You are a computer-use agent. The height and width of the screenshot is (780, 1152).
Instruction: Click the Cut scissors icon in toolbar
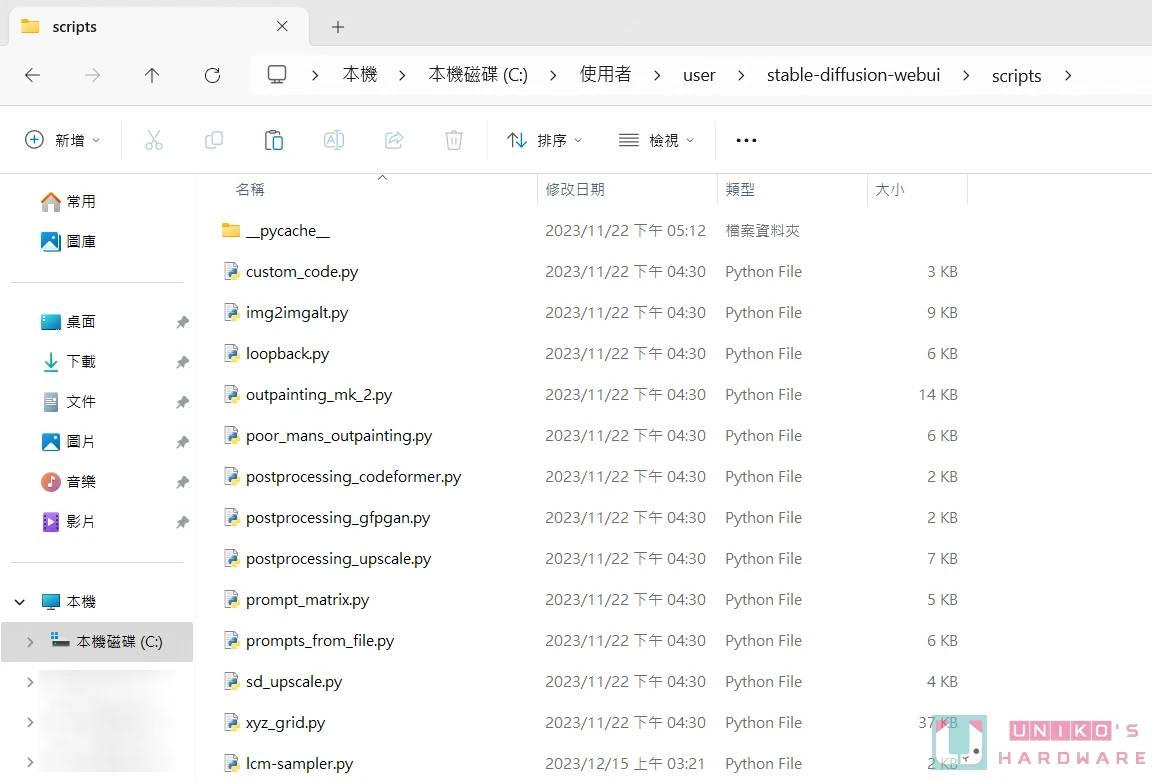click(x=153, y=140)
